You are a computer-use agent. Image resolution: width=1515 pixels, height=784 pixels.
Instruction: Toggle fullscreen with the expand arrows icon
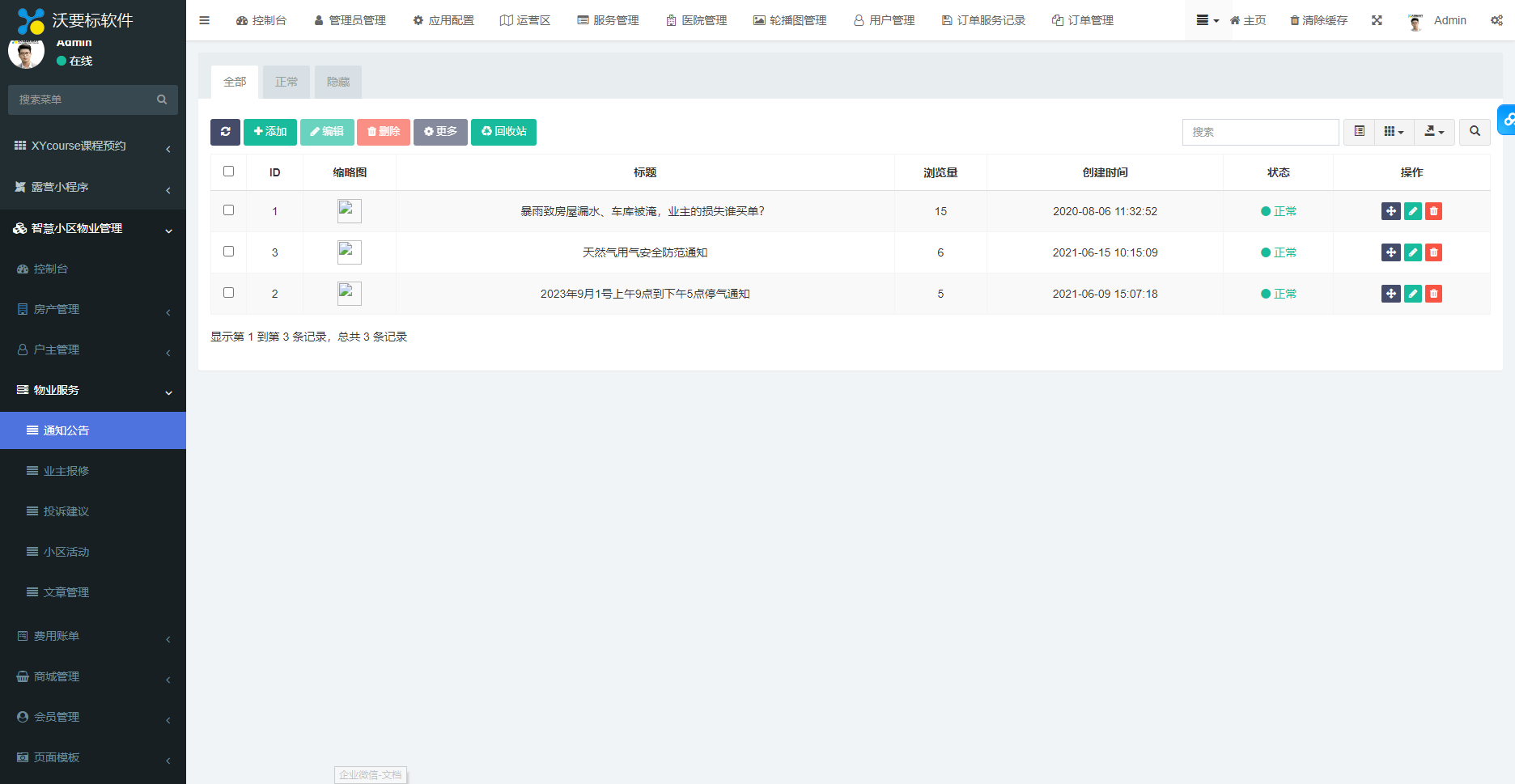[1377, 20]
